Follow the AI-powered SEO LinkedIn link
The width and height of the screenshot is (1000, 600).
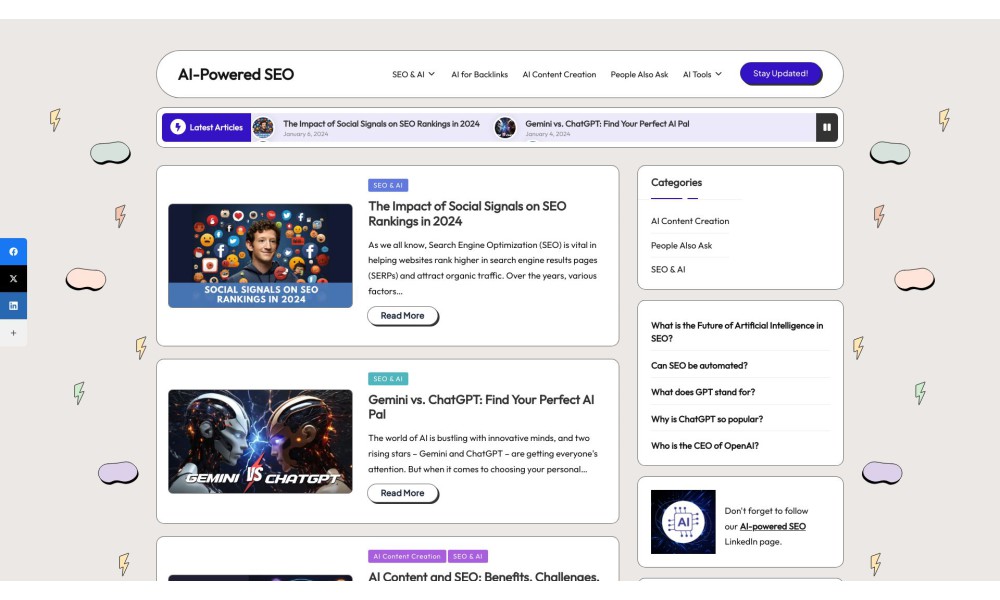(772, 527)
